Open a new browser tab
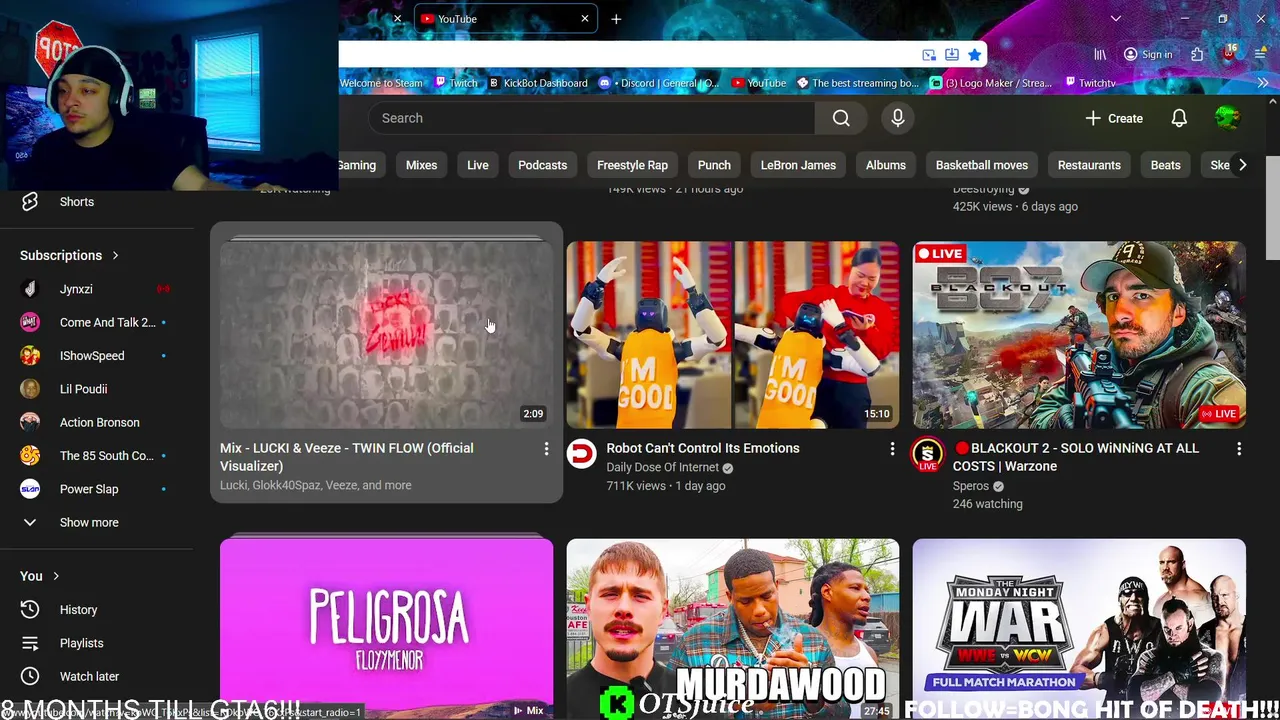The image size is (1280, 720). (616, 19)
